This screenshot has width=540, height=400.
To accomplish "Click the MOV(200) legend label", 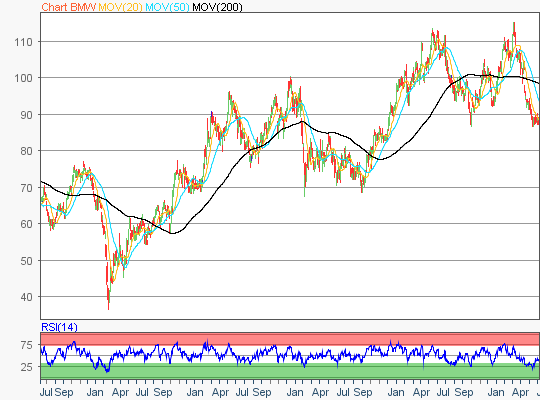I will tap(217, 7).
